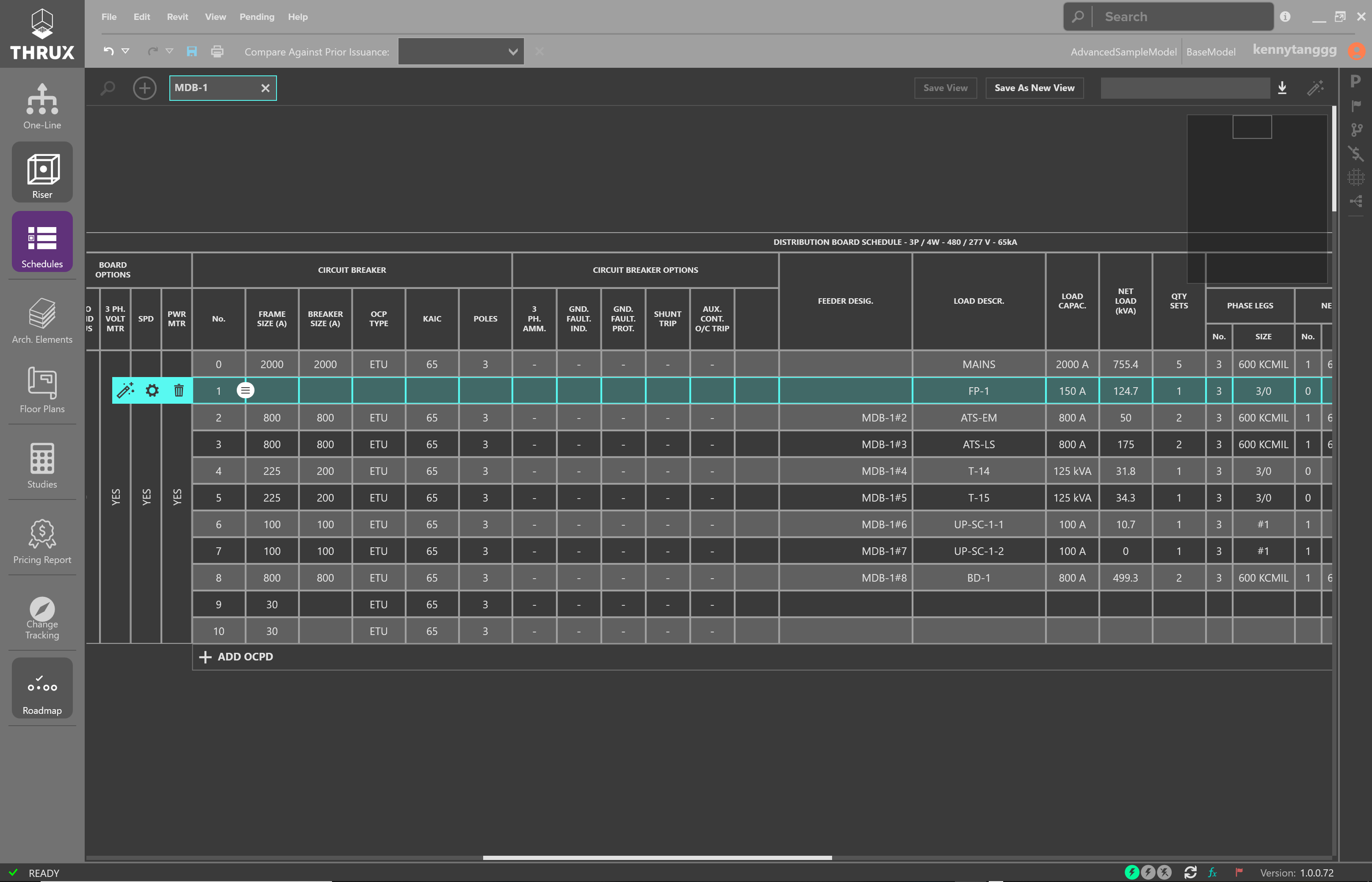Click the undo arrow icon
The image size is (1372, 882).
point(108,52)
